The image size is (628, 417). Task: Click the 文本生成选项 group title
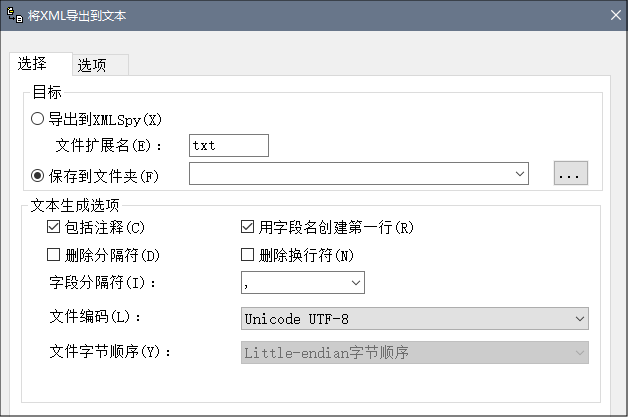point(75,205)
